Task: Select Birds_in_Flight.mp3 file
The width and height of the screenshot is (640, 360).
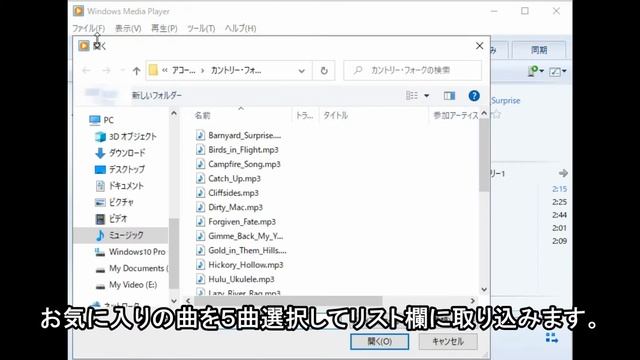Action: [238, 150]
